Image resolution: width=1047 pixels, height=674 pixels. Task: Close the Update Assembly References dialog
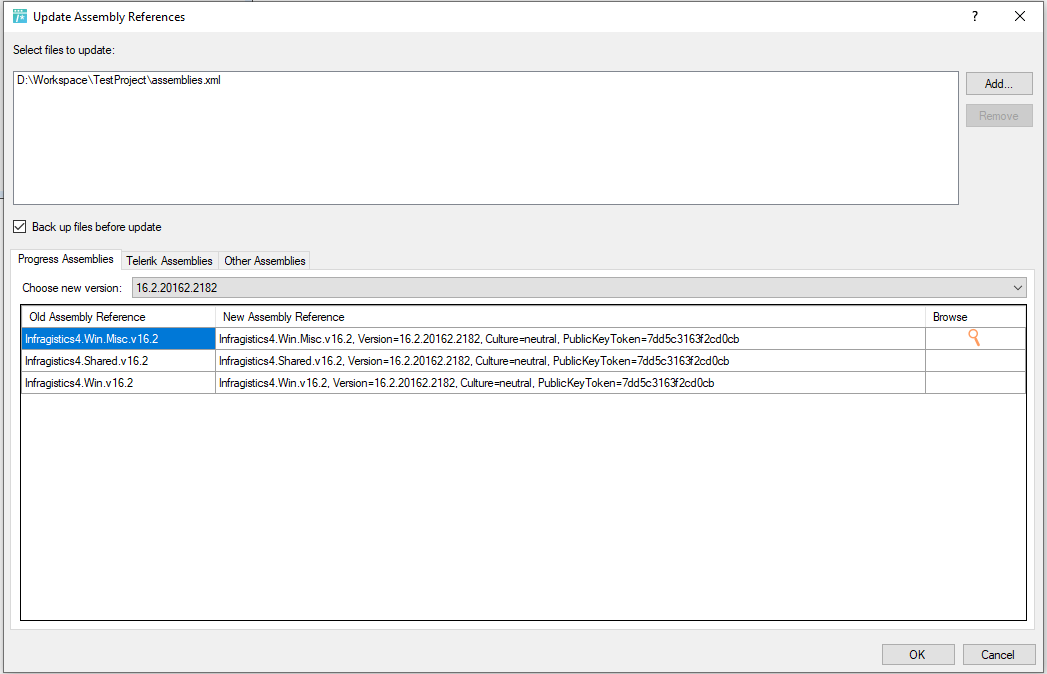pos(1020,16)
